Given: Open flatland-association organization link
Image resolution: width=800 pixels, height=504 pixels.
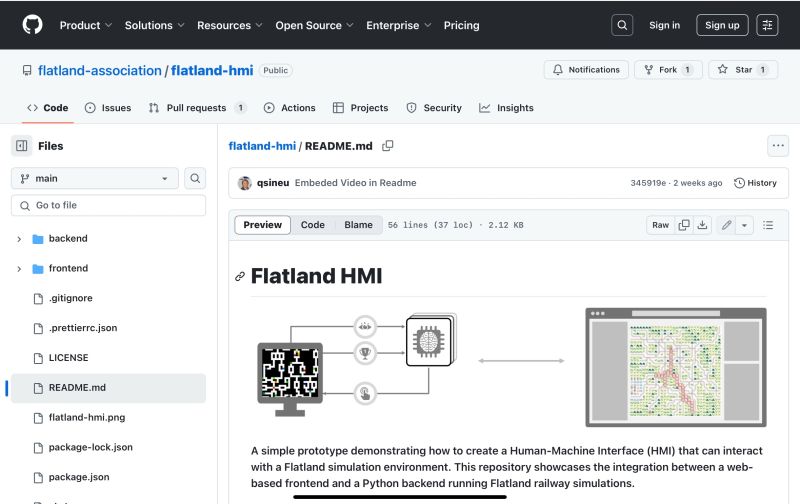Looking at the screenshot, I should 99,70.
